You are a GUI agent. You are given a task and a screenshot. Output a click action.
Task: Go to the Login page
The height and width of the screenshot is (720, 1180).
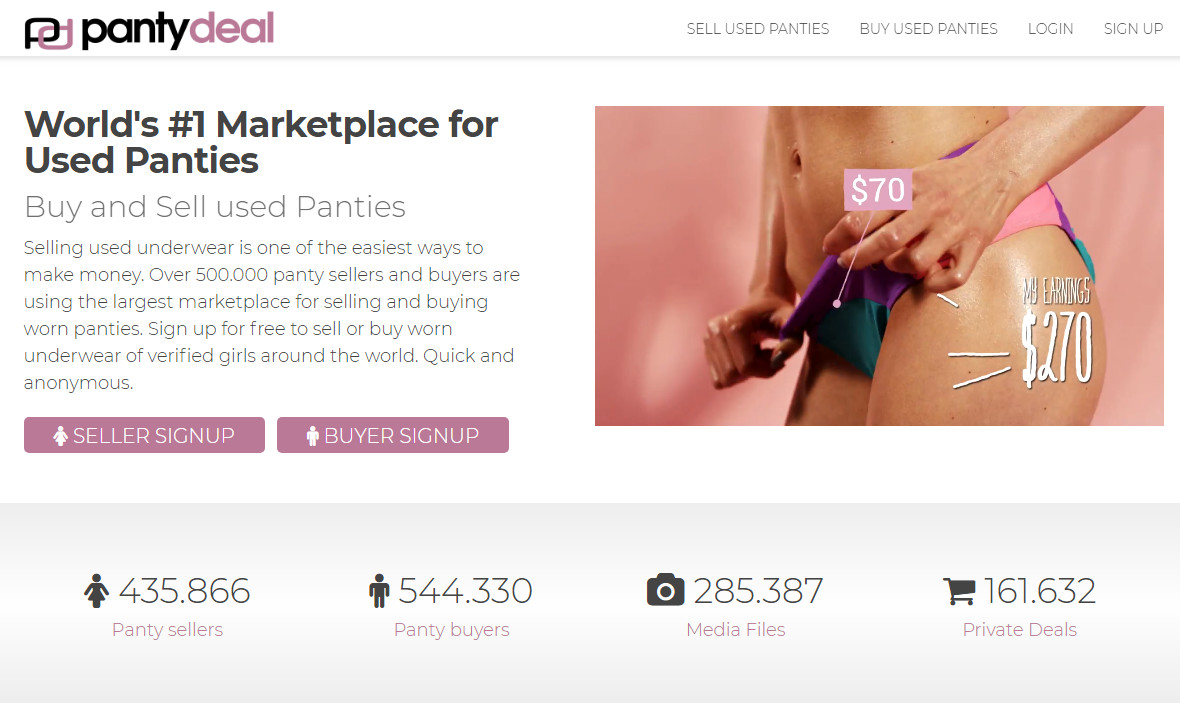[1050, 29]
